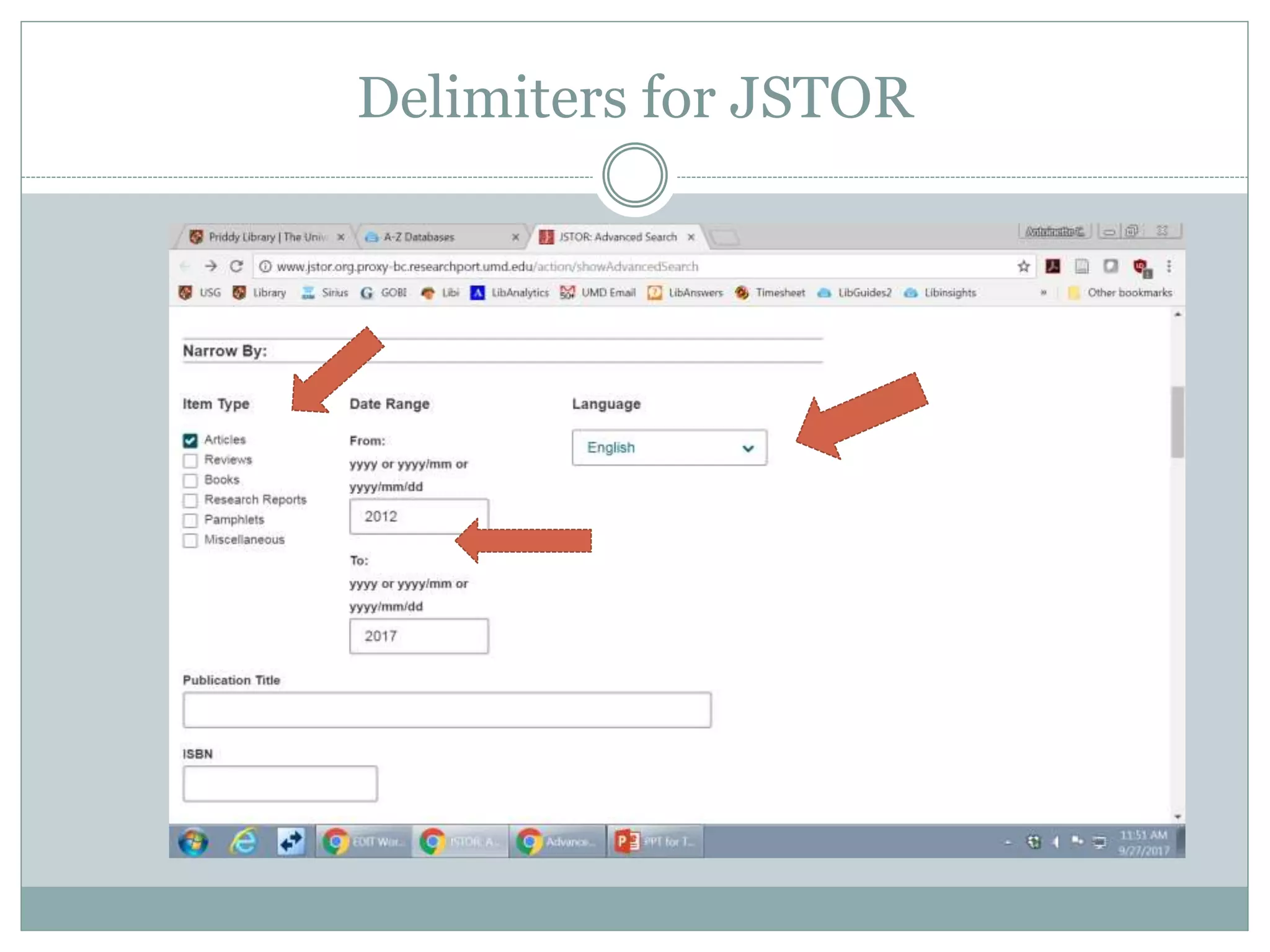This screenshot has height=952, width=1270.
Task: Open the Advance Chrome taskbar window
Action: (x=557, y=842)
